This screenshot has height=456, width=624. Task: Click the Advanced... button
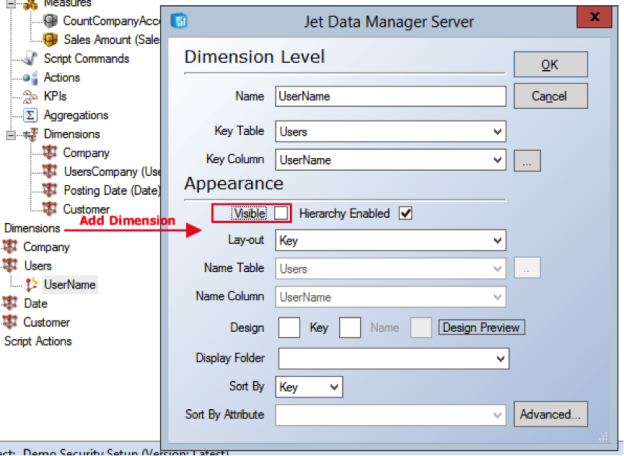(x=550, y=414)
